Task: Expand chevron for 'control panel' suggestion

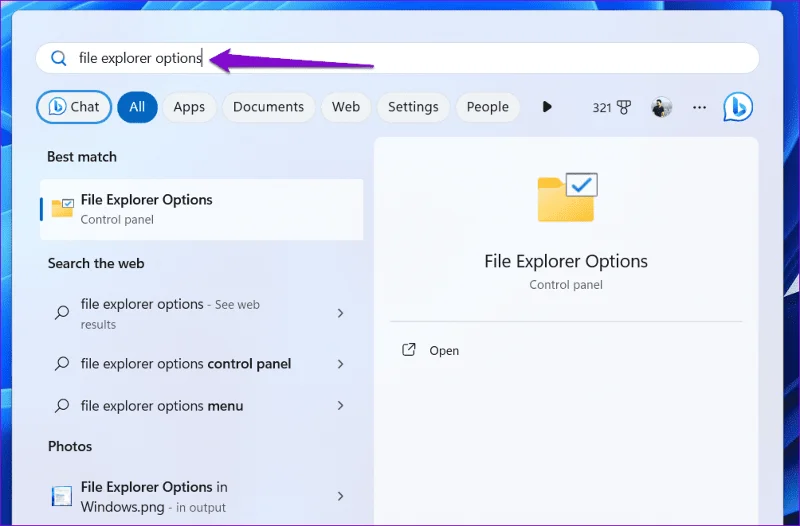Action: (x=340, y=364)
